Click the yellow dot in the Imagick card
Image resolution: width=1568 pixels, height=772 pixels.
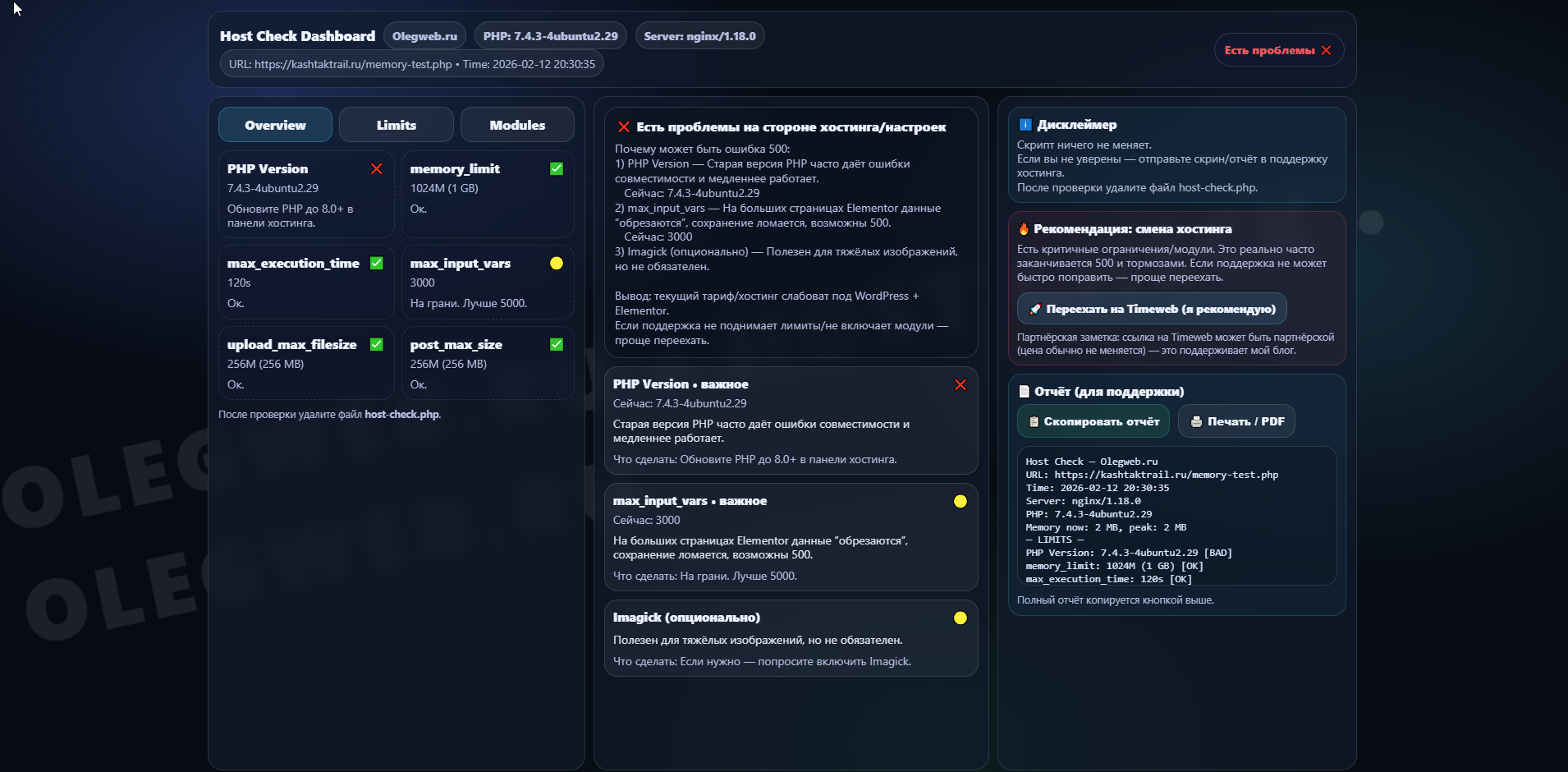(961, 618)
